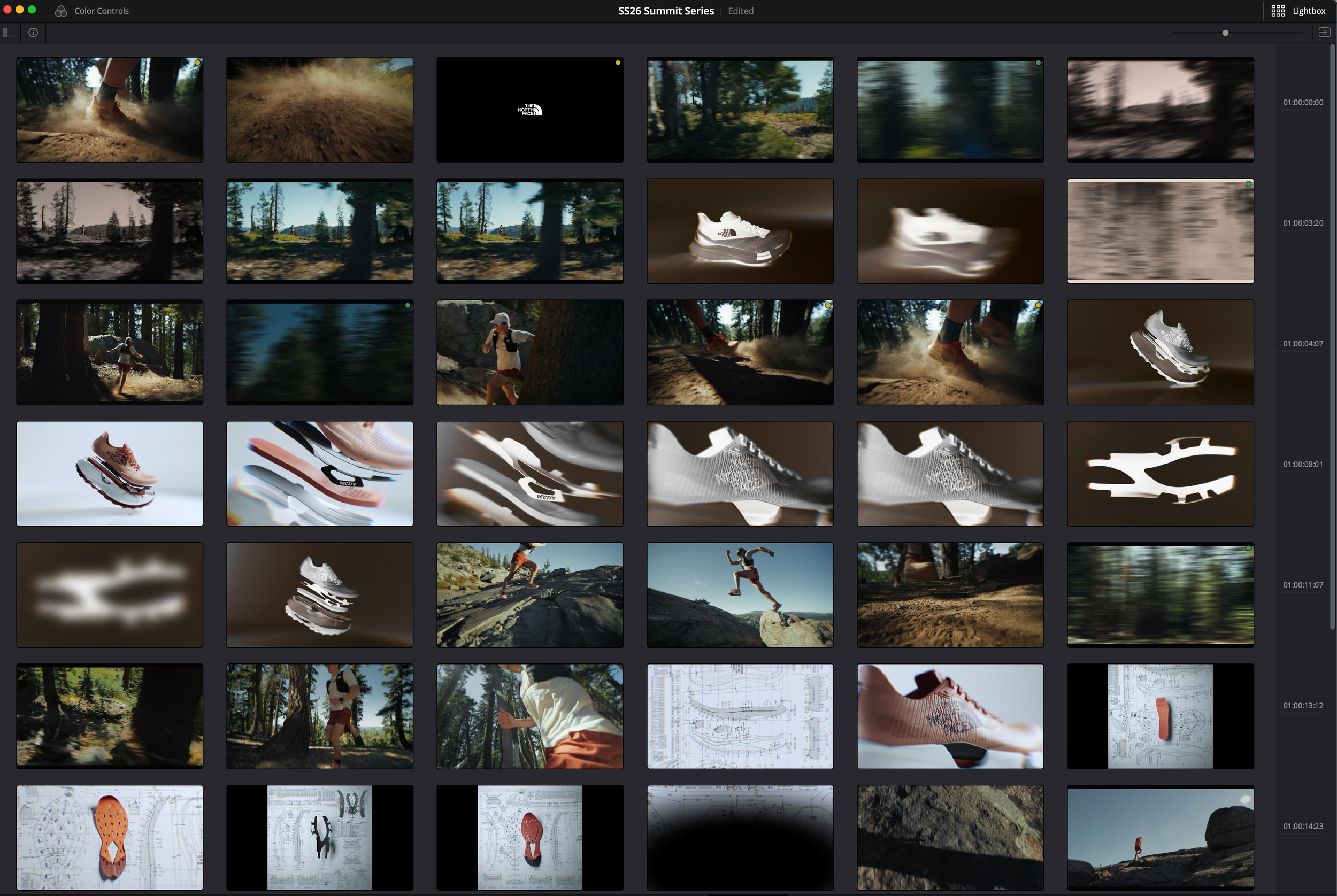Toggle the sidebar panel icon
The image size is (1337, 896).
[8, 33]
